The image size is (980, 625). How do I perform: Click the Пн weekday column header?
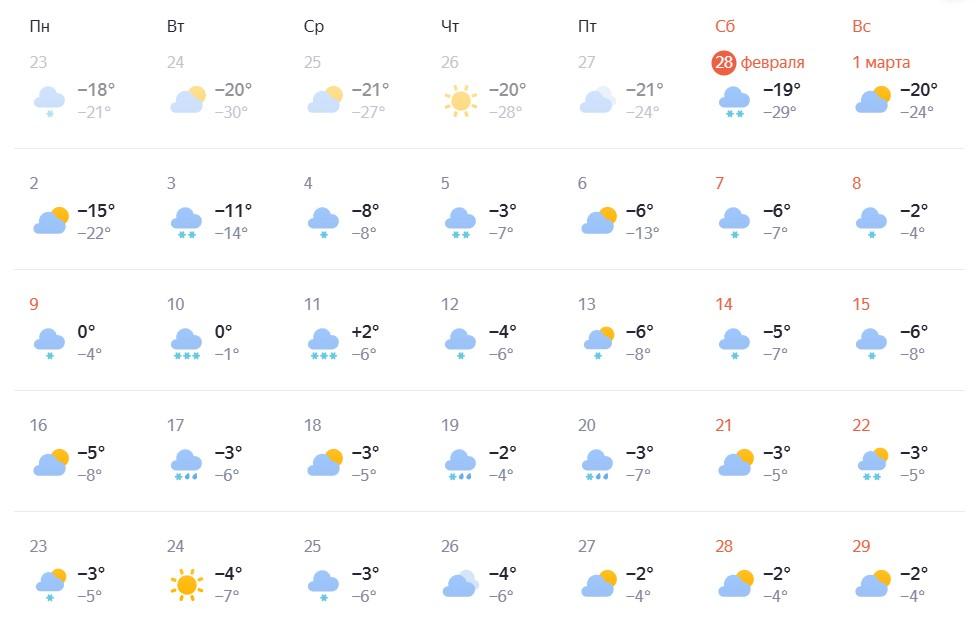coord(42,26)
